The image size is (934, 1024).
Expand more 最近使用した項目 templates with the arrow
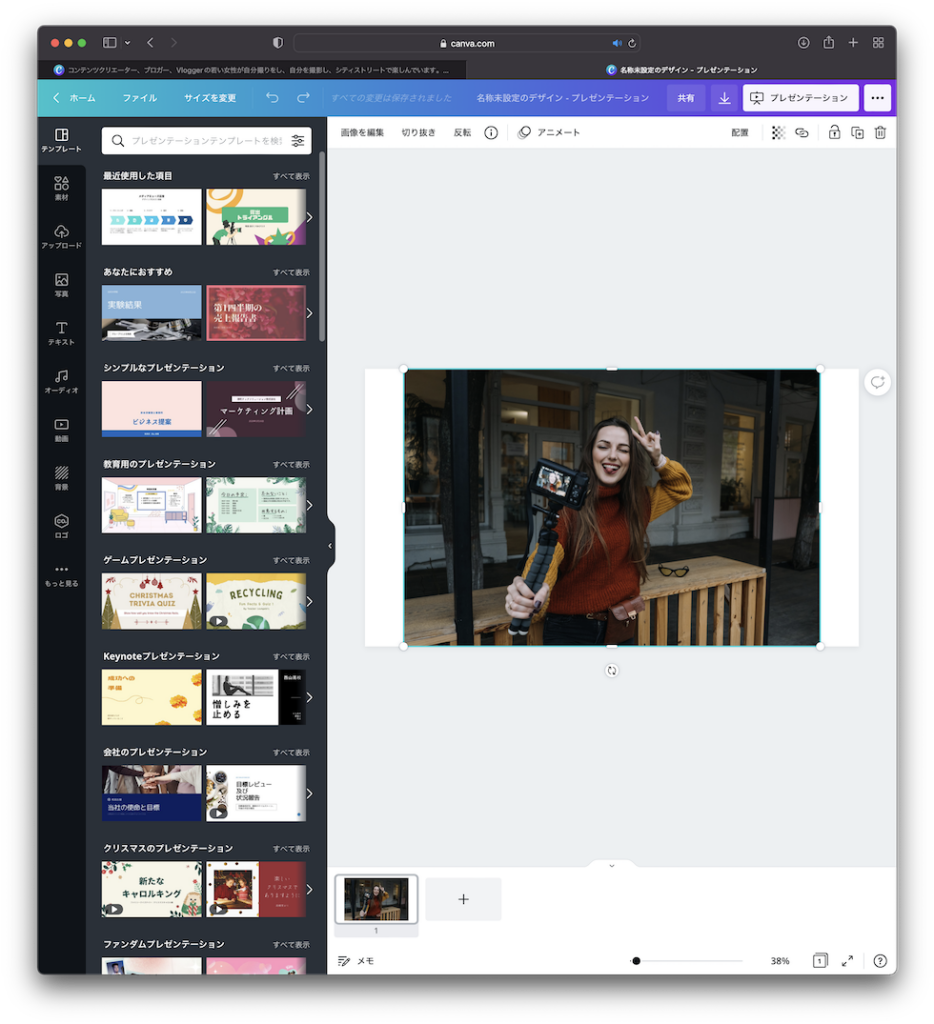click(x=309, y=217)
